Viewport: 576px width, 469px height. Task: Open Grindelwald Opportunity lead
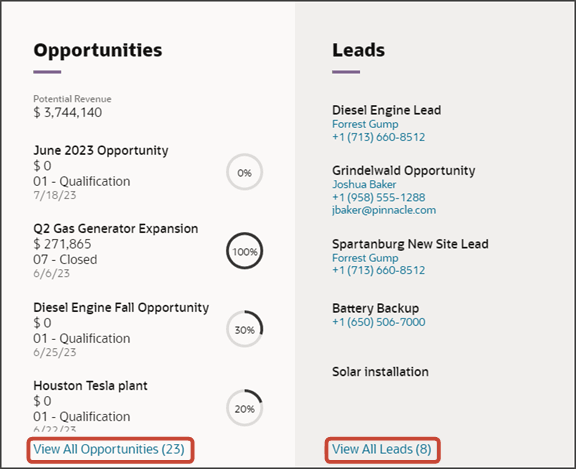pyautogui.click(x=403, y=170)
